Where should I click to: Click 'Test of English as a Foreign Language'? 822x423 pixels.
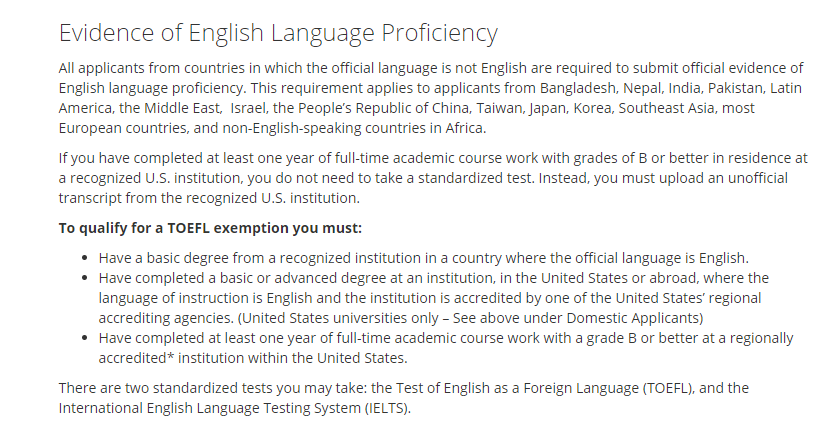(x=516, y=388)
